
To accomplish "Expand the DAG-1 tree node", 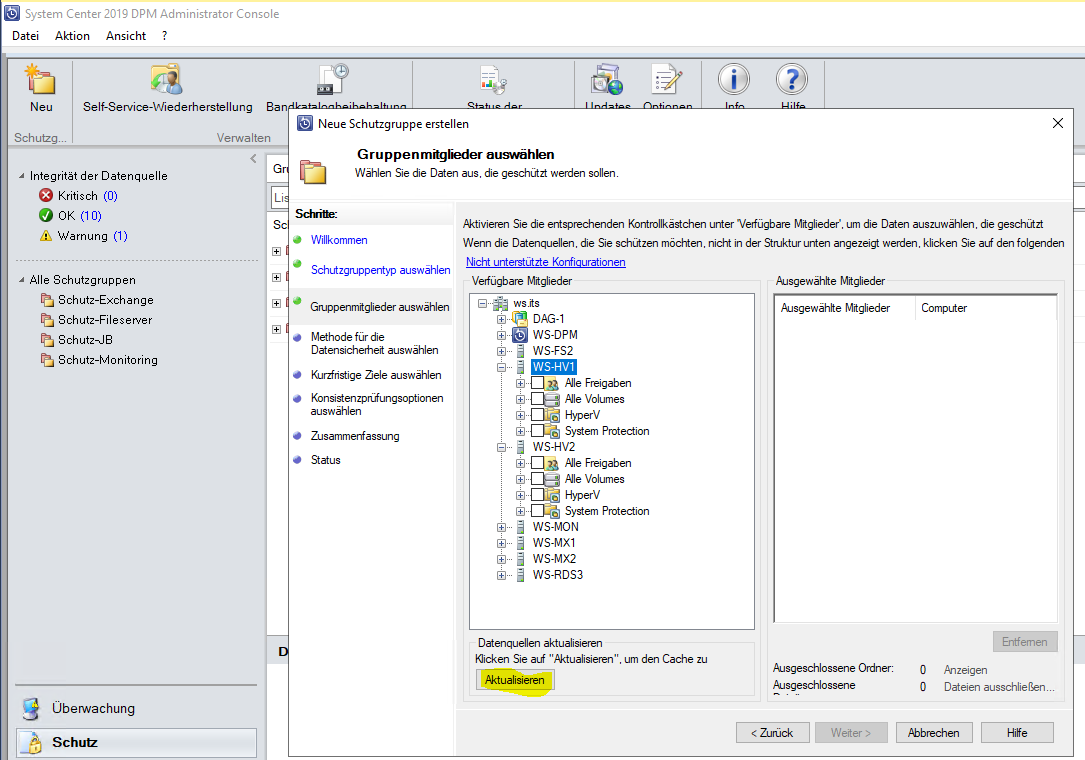I will pyautogui.click(x=501, y=319).
